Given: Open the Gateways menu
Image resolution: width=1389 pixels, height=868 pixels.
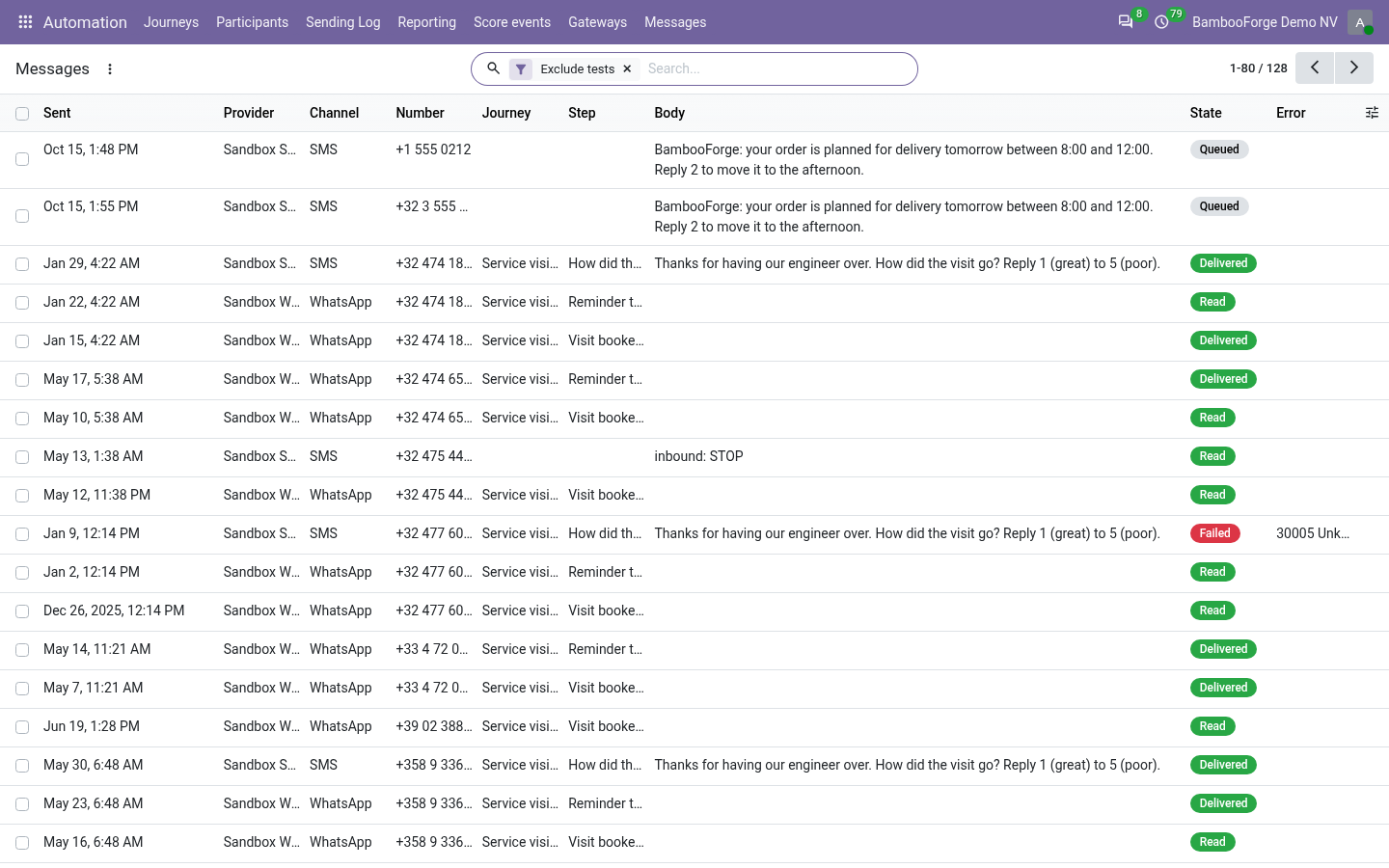Looking at the screenshot, I should 597,22.
